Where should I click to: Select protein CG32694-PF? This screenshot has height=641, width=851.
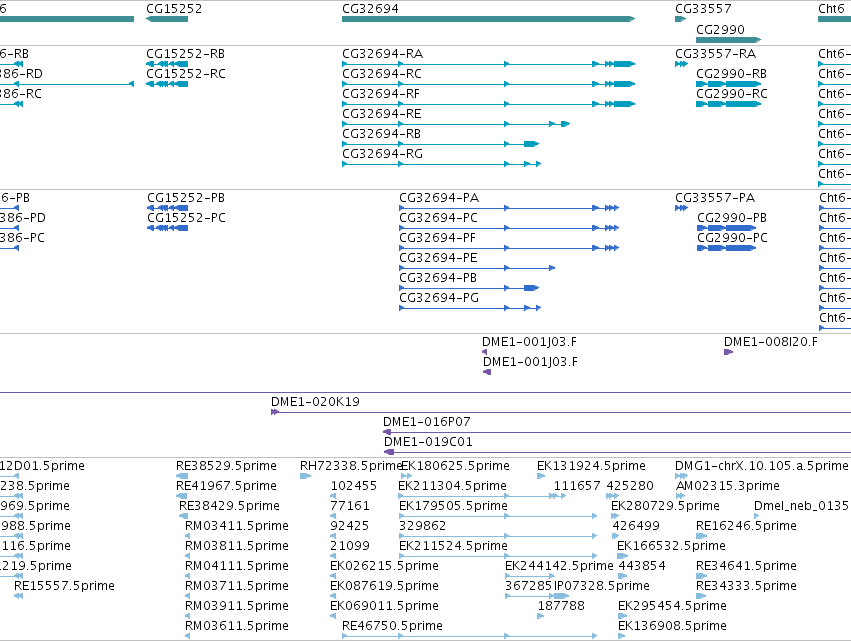[x=438, y=238]
